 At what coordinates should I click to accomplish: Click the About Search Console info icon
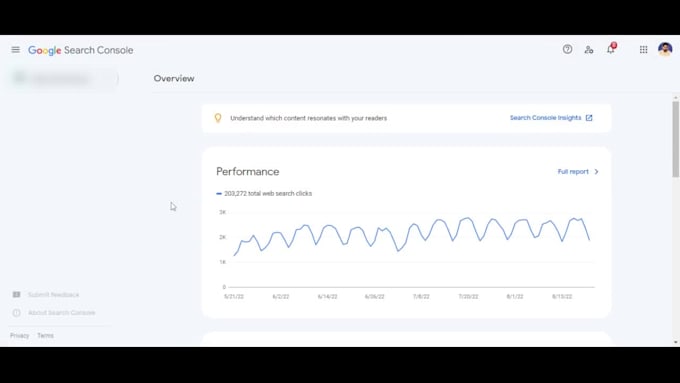pyautogui.click(x=16, y=313)
